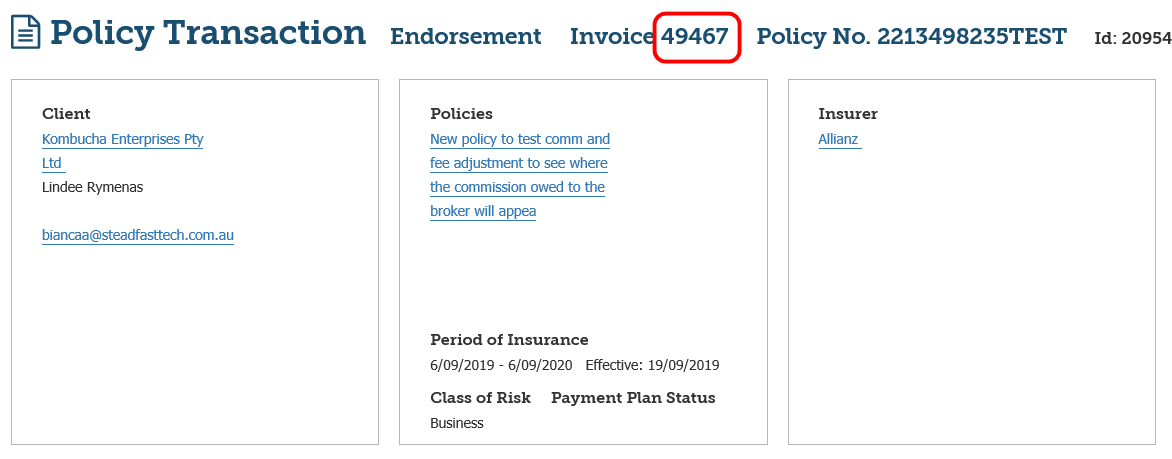
Task: Click the Policy Transaction page heading
Action: click(x=208, y=33)
